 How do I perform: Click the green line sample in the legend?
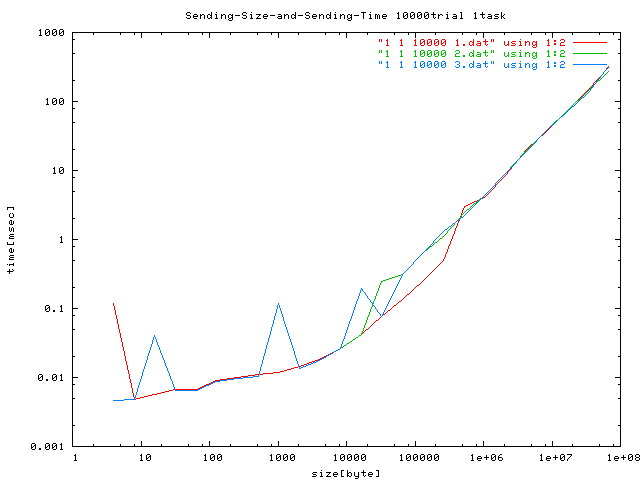click(x=591, y=53)
